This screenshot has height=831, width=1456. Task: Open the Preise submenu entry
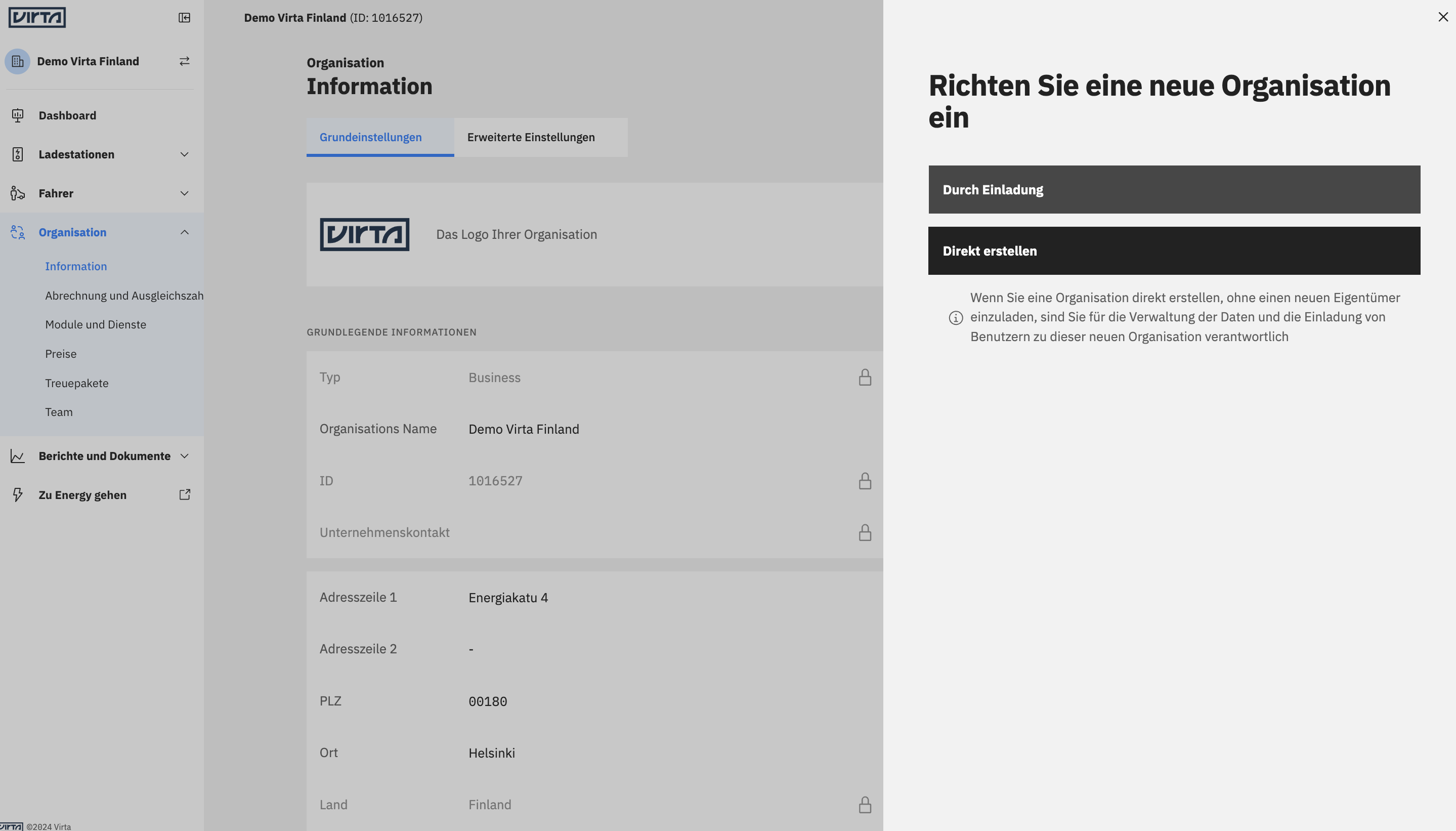61,354
